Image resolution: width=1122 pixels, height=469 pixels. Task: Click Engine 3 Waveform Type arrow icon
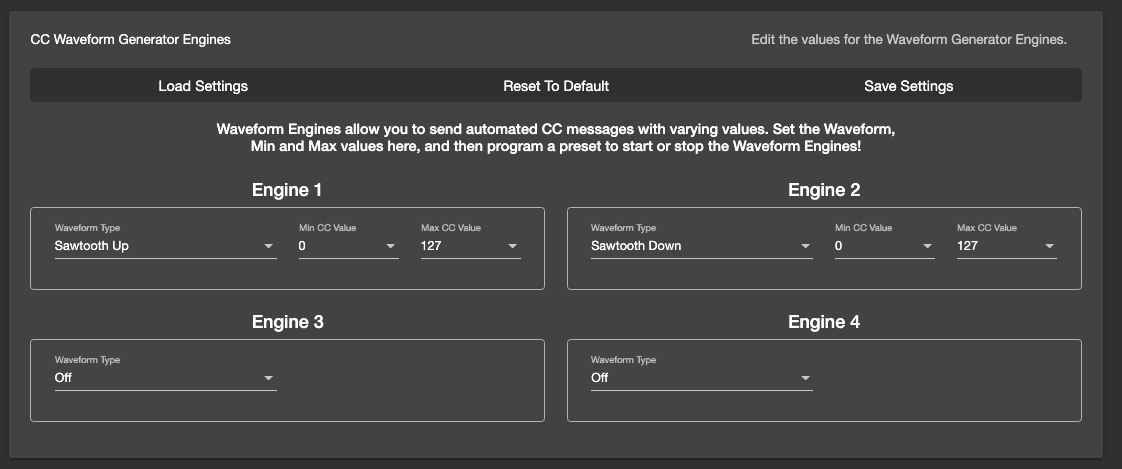tap(268, 378)
